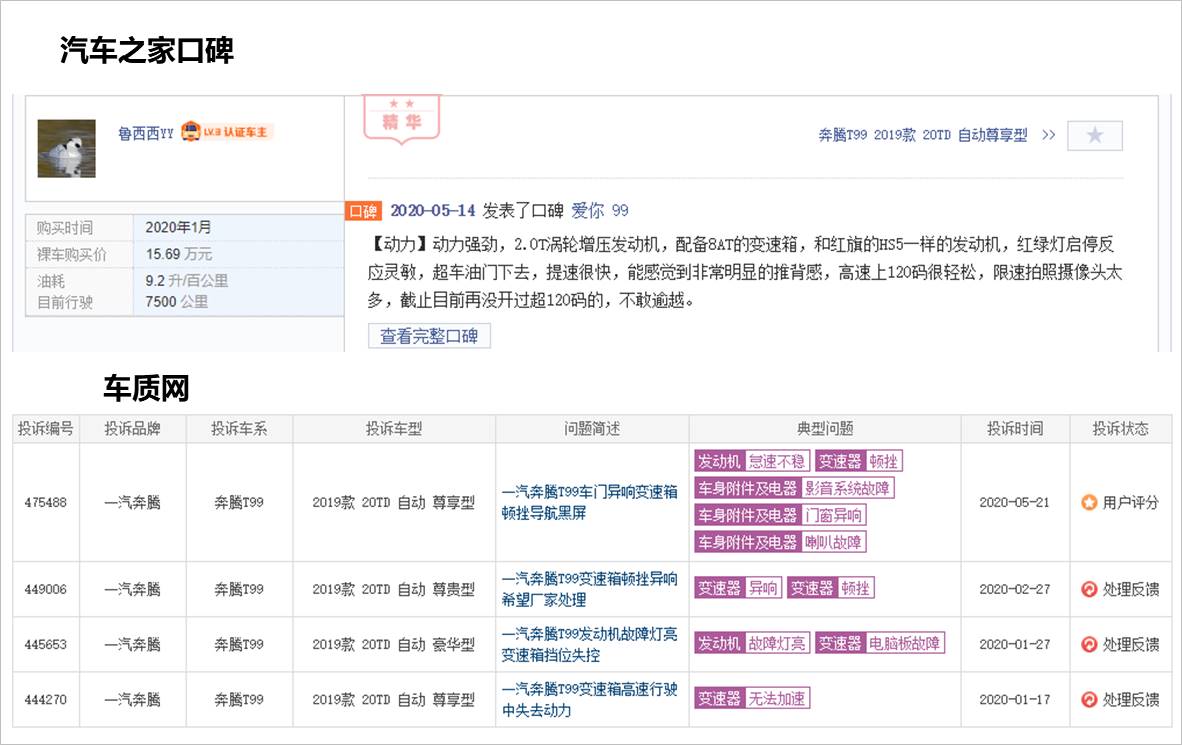Select complaint number 449006
1182x745 pixels.
point(45,589)
